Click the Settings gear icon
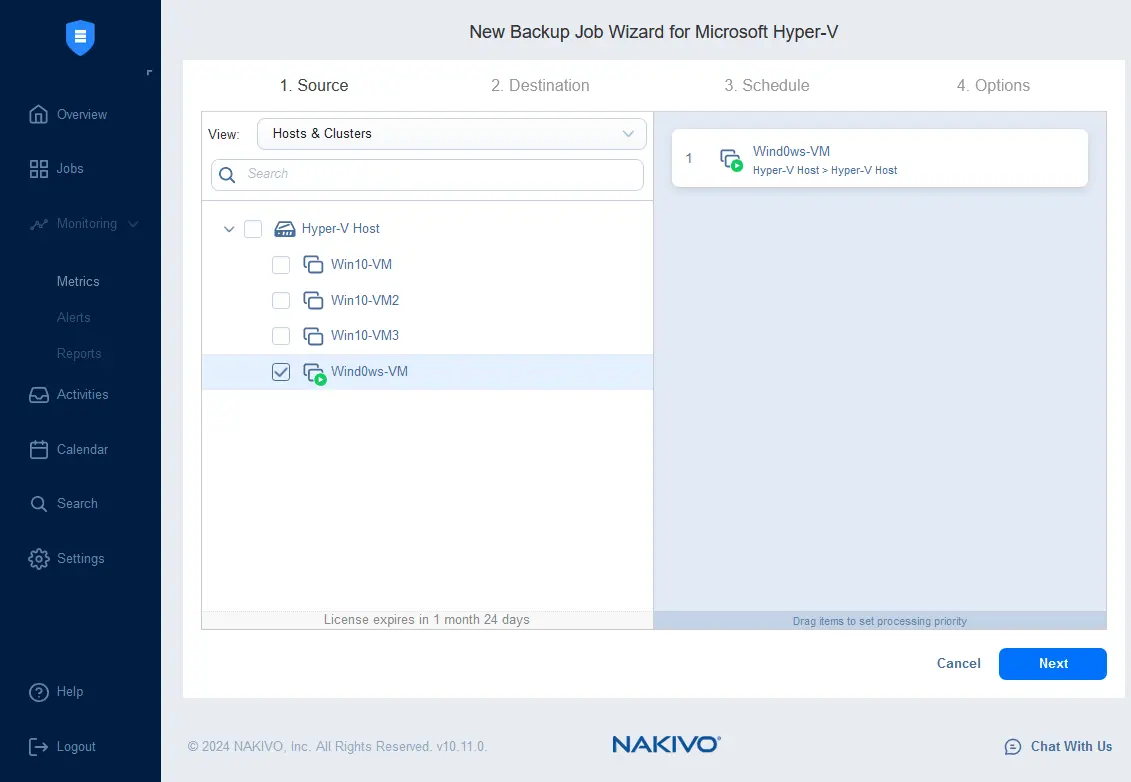Screen dimensions: 1131x782 (38, 558)
